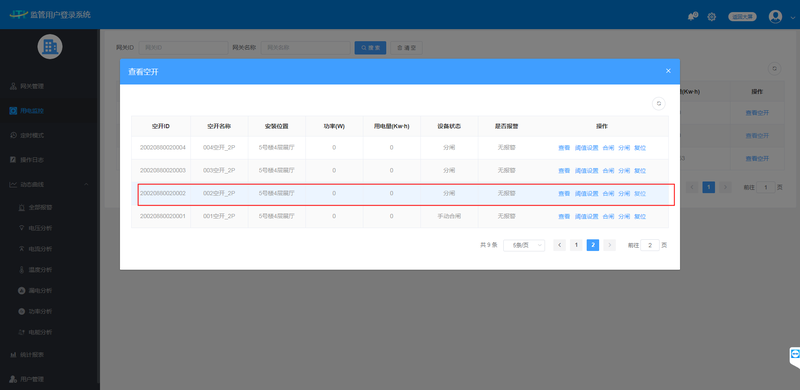Click the 手动合闸 status cell
The width and height of the screenshot is (800, 390).
[x=449, y=216]
